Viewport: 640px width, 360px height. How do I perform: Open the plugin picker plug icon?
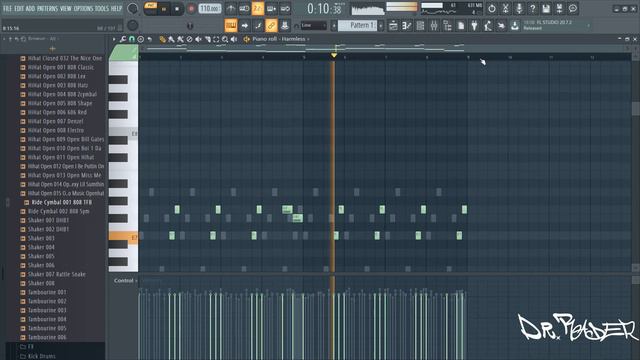click(x=474, y=26)
